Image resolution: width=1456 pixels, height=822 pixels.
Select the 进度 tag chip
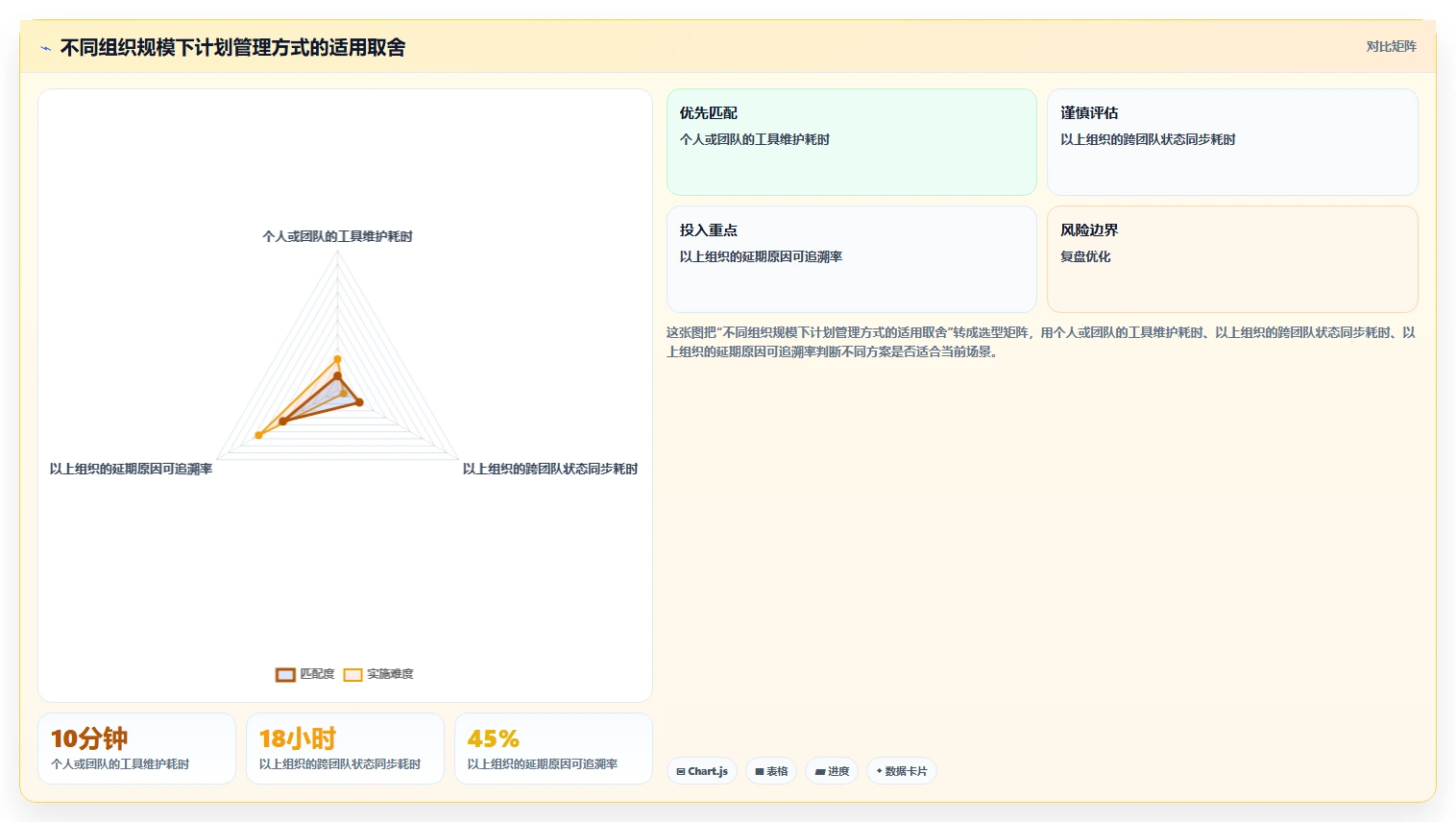click(x=832, y=771)
